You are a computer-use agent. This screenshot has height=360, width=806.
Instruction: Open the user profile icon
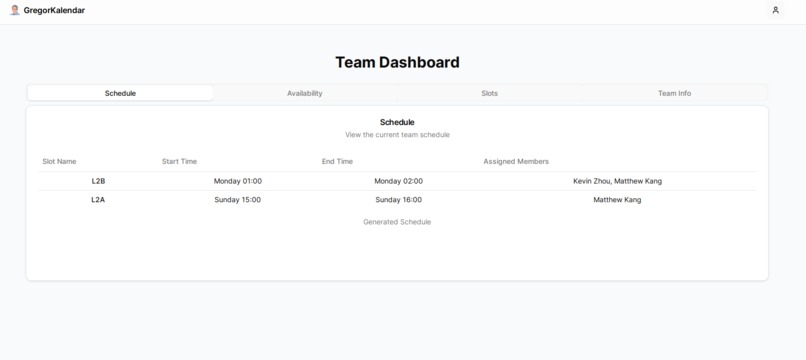[x=775, y=10]
